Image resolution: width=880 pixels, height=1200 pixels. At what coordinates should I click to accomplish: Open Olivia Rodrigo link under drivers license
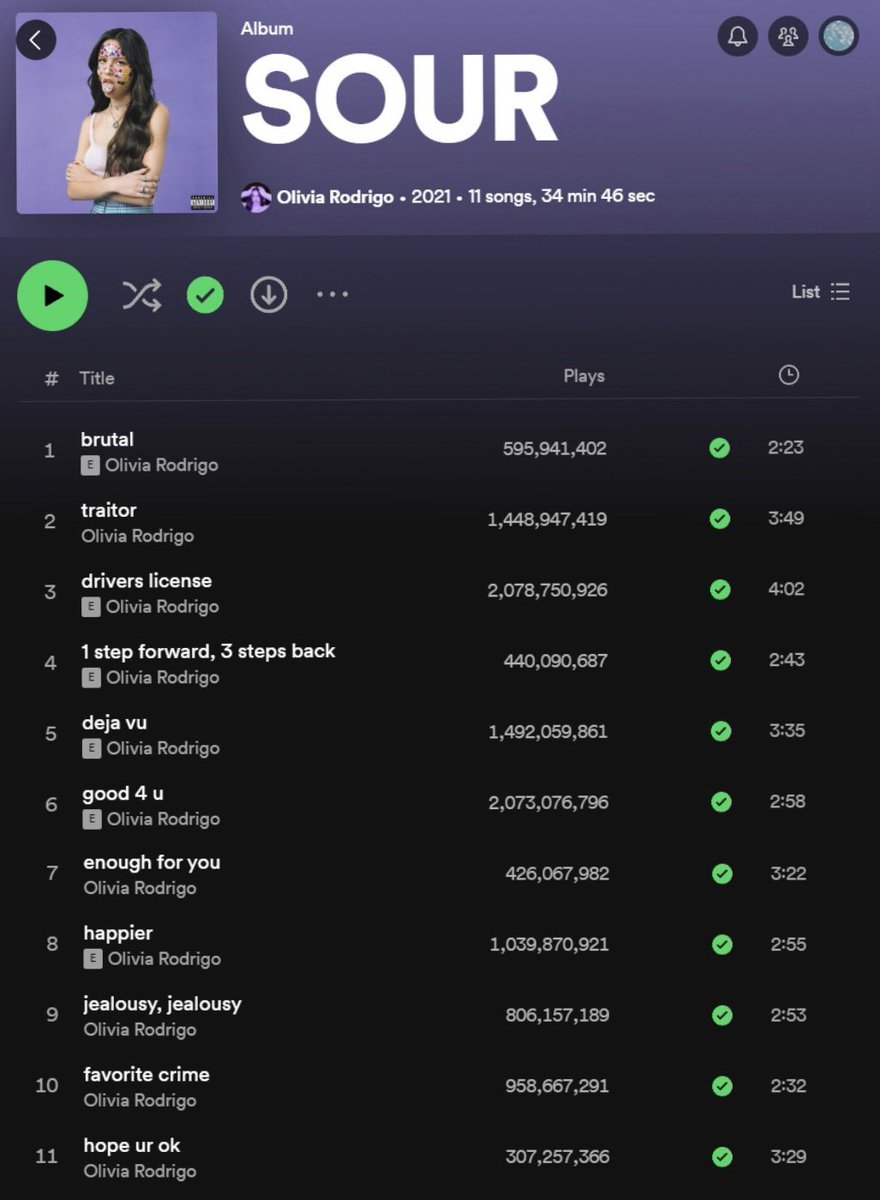(x=162, y=607)
